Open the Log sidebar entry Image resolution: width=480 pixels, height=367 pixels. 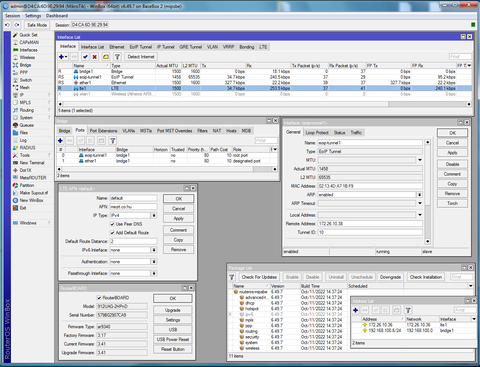(23, 140)
